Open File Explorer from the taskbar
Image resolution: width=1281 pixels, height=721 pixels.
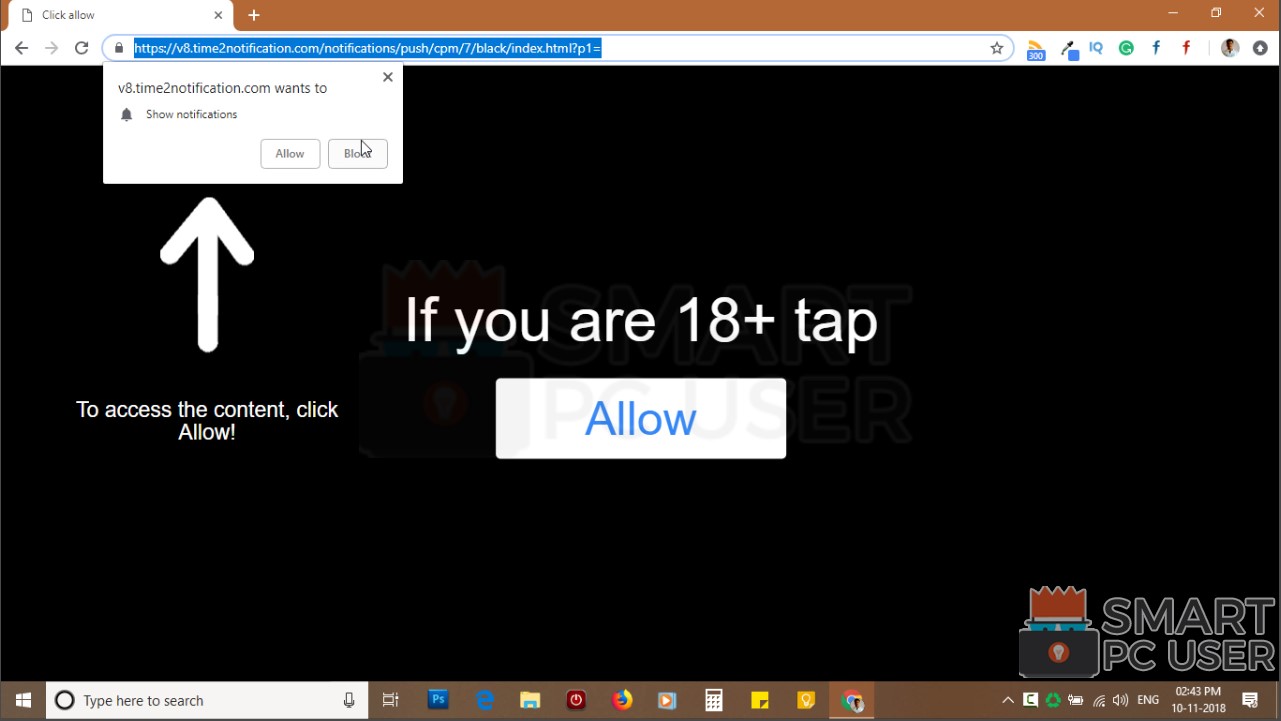click(x=530, y=700)
